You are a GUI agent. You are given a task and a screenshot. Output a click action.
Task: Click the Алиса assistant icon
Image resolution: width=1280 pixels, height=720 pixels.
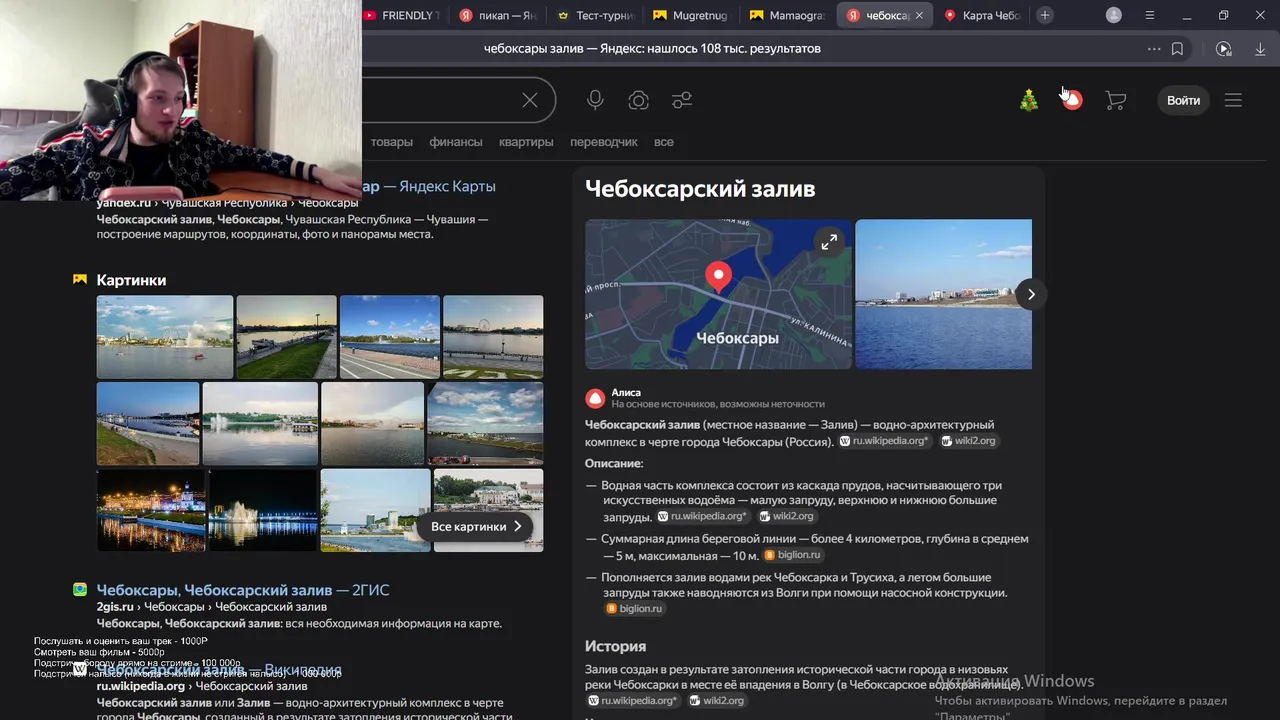595,398
